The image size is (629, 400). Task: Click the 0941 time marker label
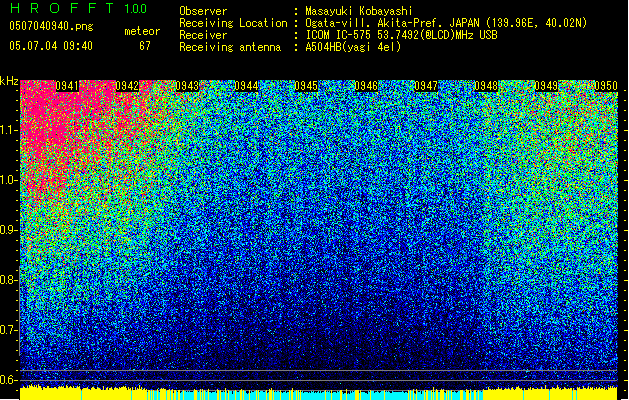click(x=67, y=86)
